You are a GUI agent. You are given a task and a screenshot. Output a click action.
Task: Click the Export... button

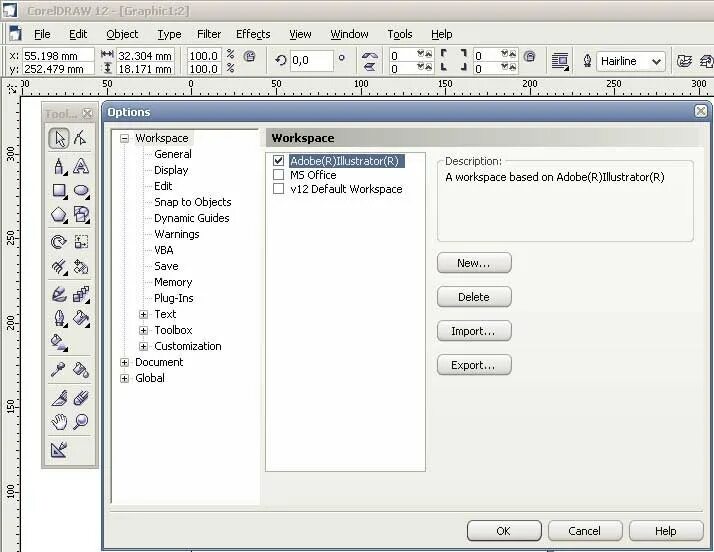click(x=474, y=365)
